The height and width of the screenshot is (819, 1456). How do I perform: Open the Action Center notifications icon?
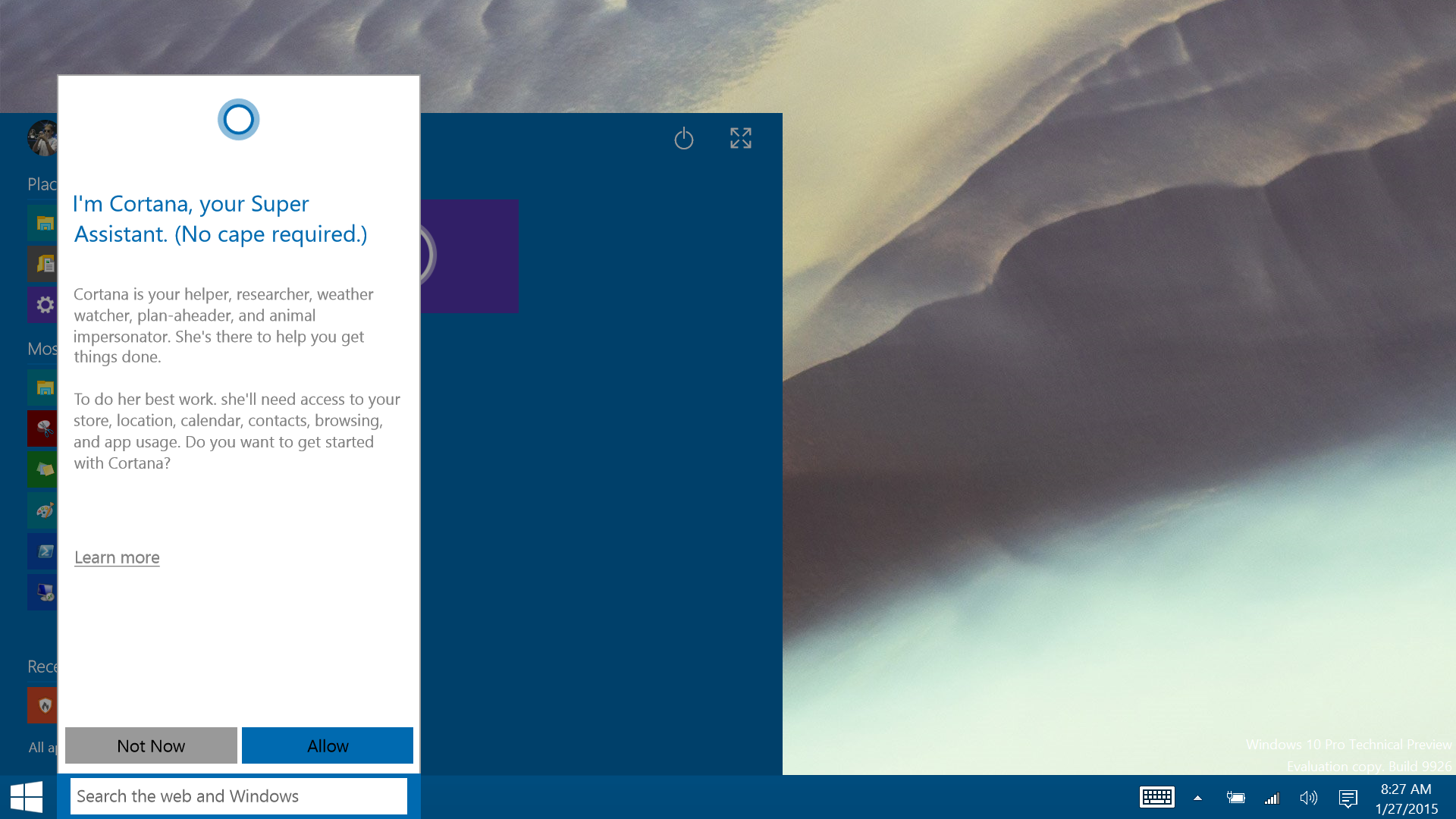click(x=1348, y=798)
